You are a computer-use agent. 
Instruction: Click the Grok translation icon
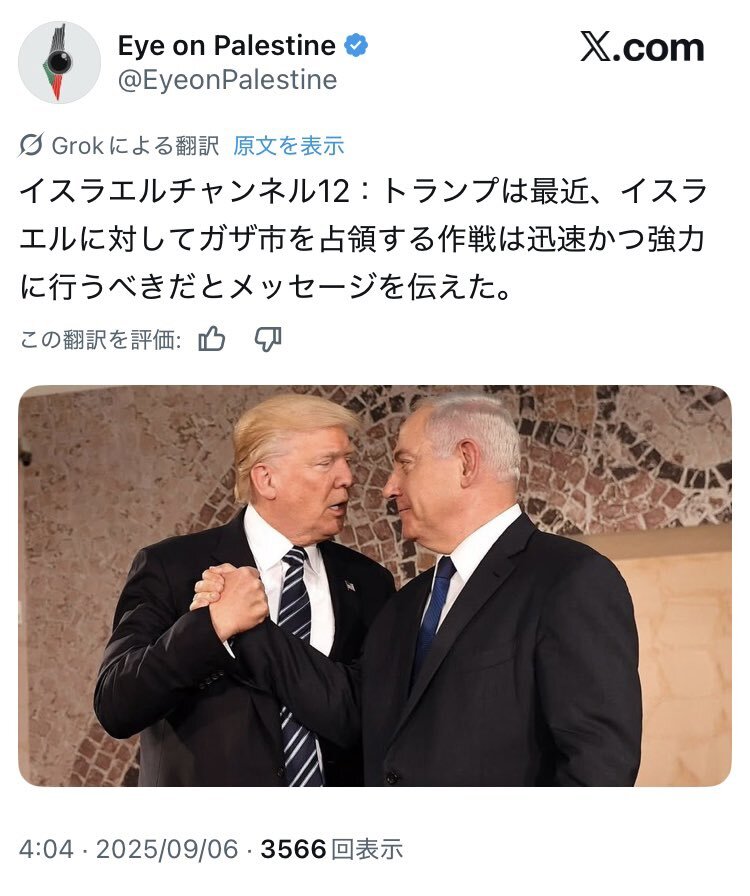click(31, 145)
